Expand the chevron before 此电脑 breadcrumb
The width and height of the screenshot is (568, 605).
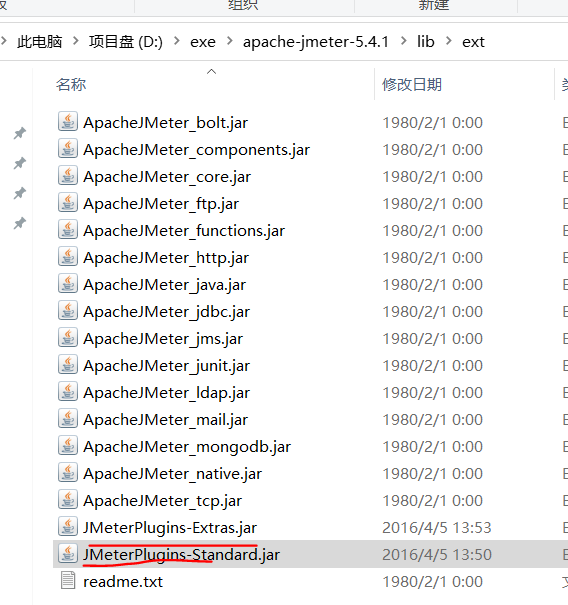(4, 41)
